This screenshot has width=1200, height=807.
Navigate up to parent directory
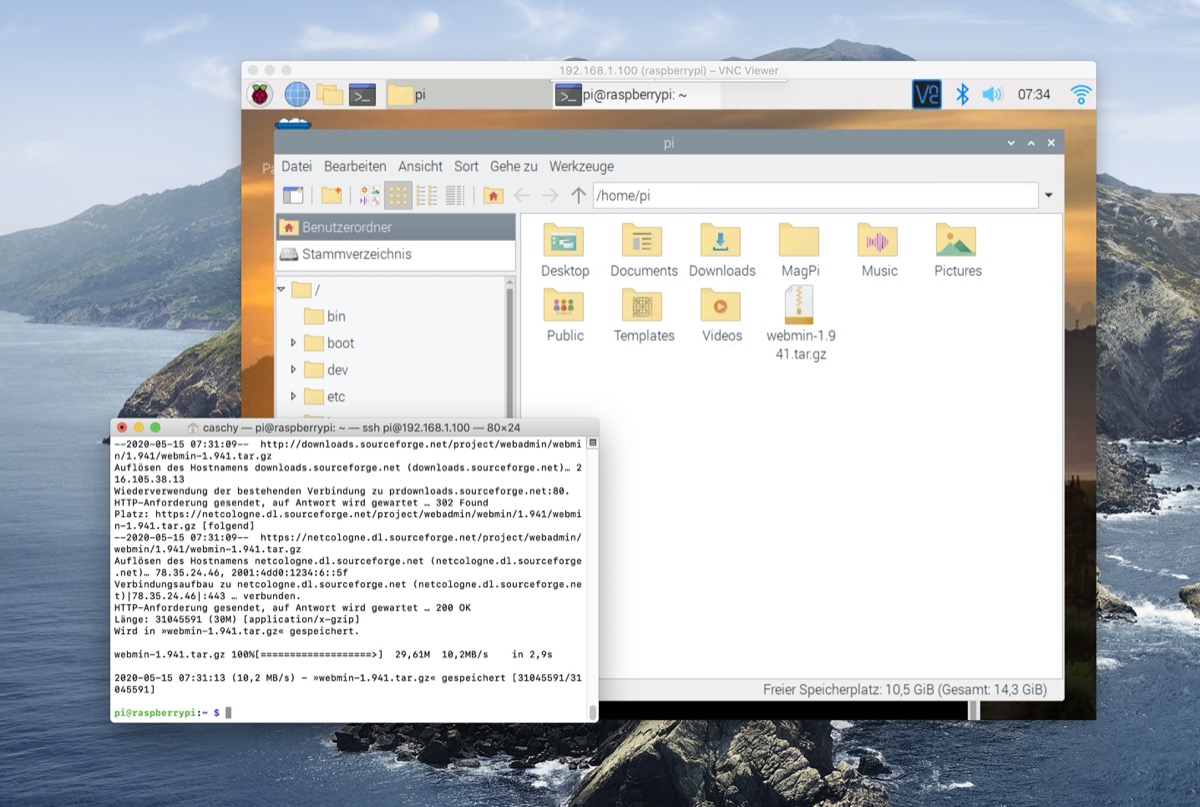pyautogui.click(x=578, y=196)
